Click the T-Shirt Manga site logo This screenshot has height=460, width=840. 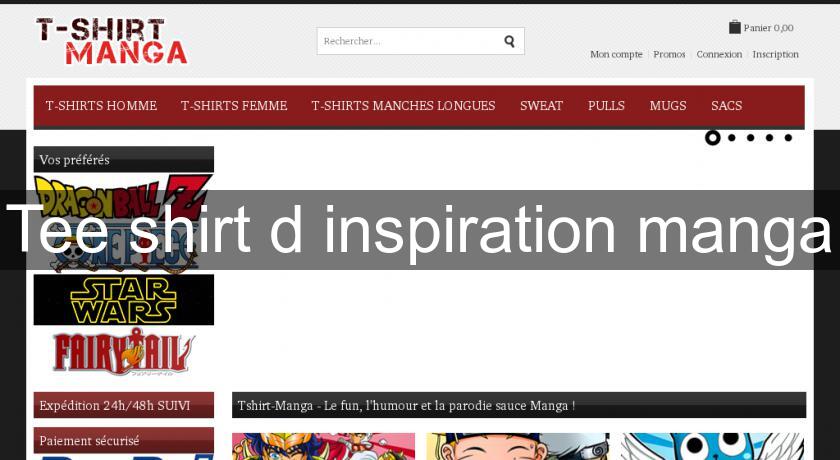click(x=111, y=41)
